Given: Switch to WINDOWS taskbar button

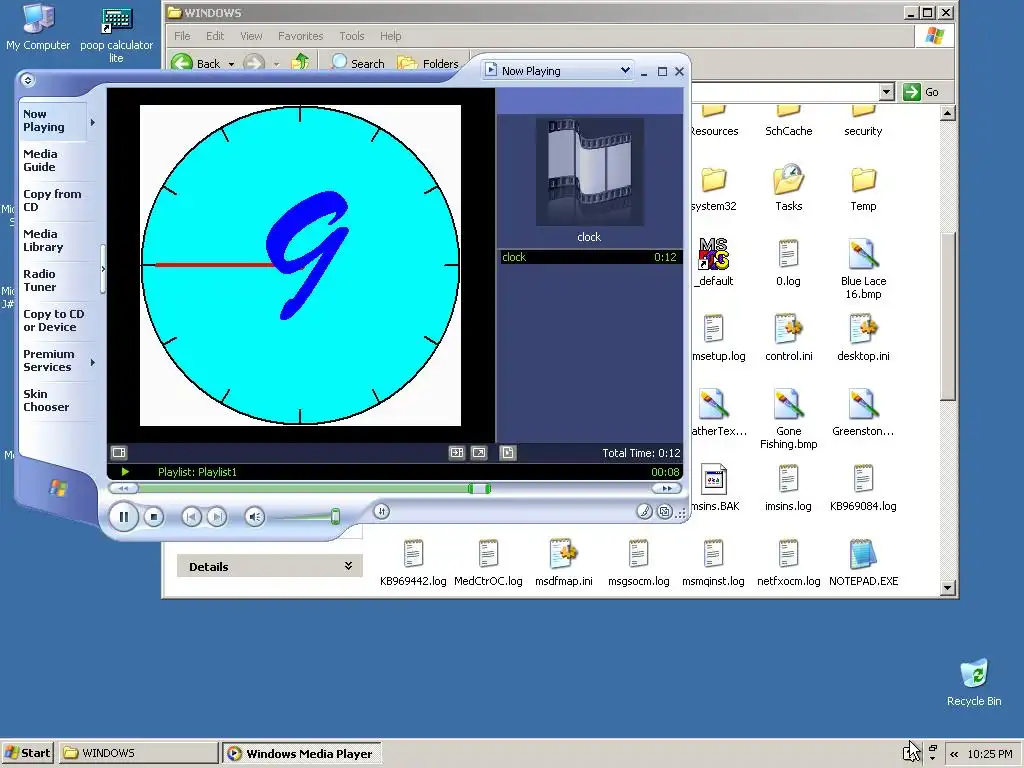Looking at the screenshot, I should point(138,753).
